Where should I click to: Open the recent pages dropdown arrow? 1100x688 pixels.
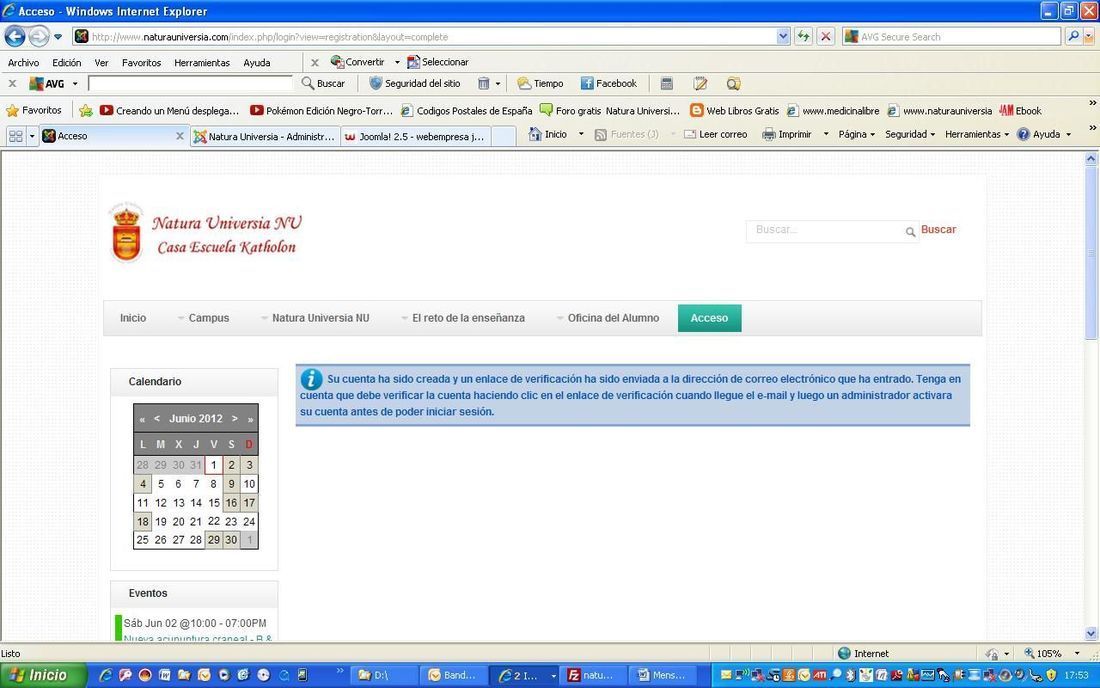click(x=58, y=36)
